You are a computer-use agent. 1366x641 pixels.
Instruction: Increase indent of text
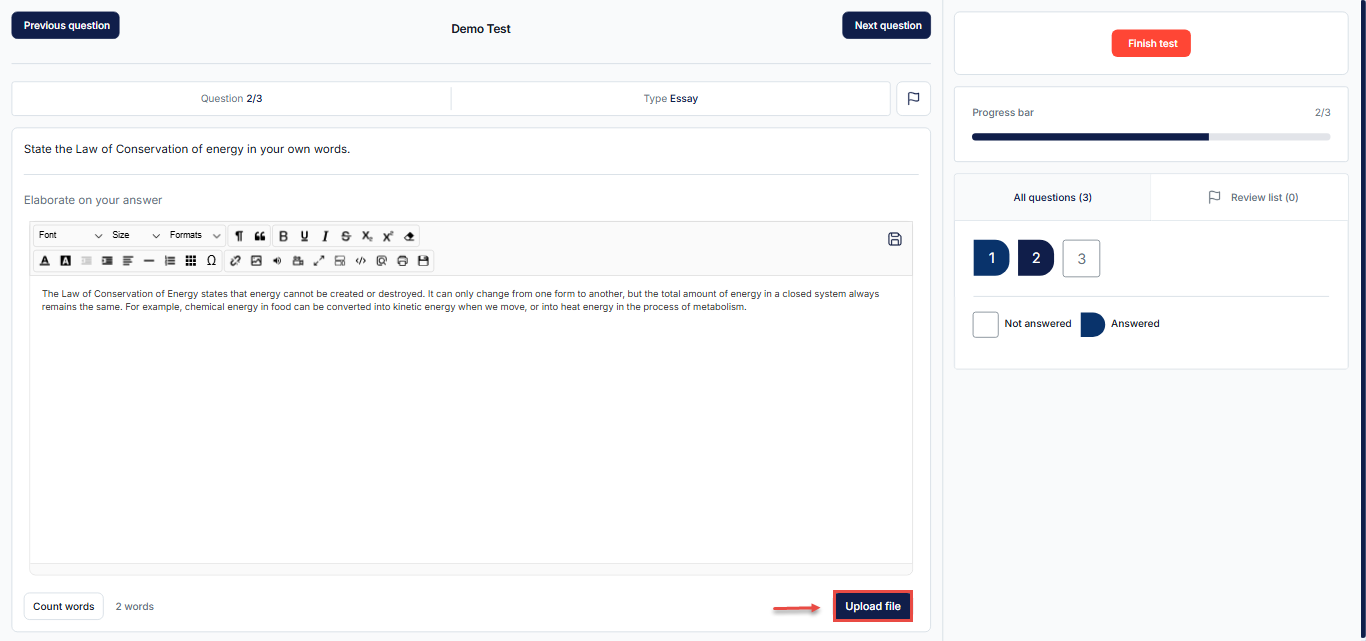(x=107, y=260)
